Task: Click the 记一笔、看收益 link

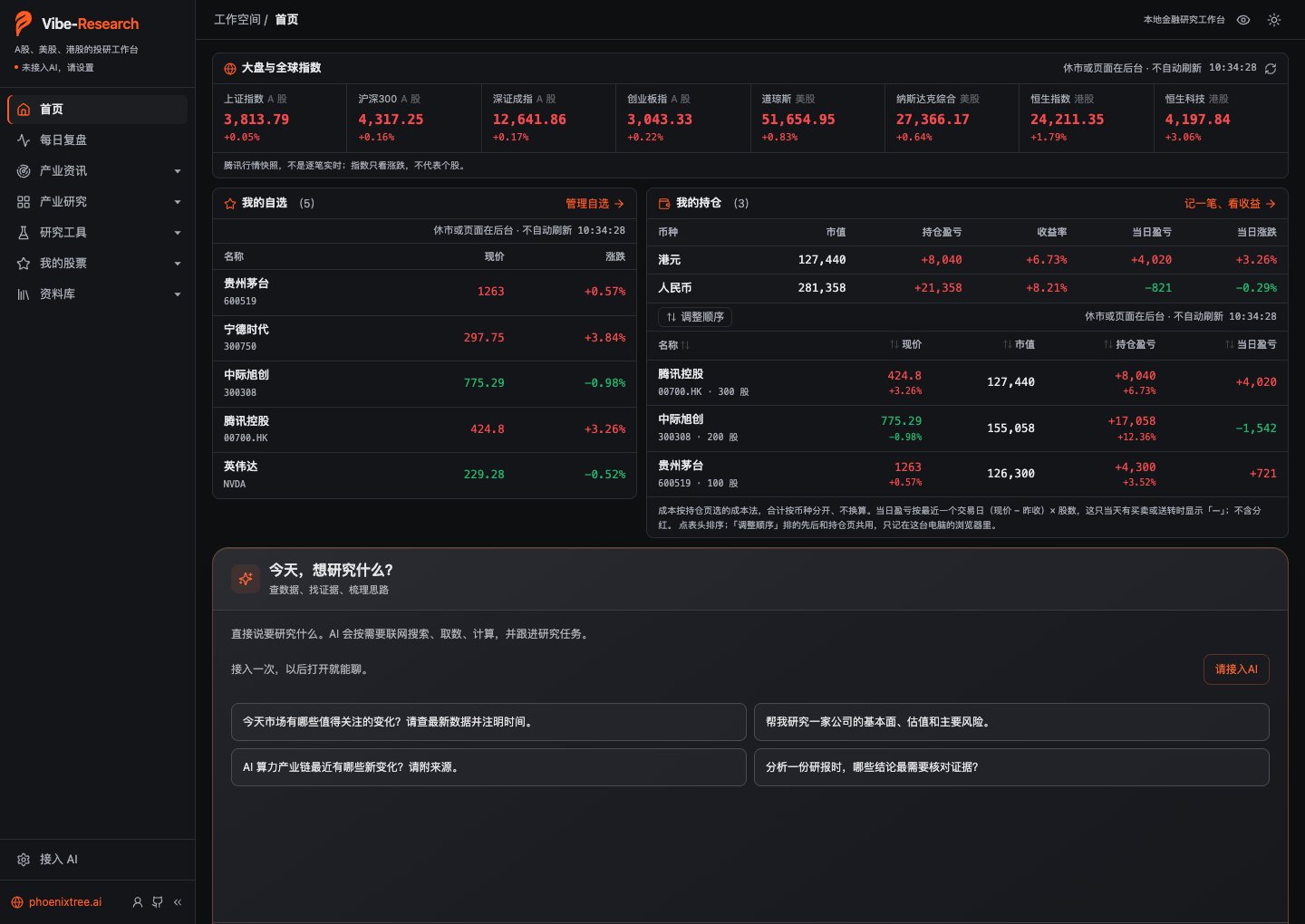Action: [1230, 204]
